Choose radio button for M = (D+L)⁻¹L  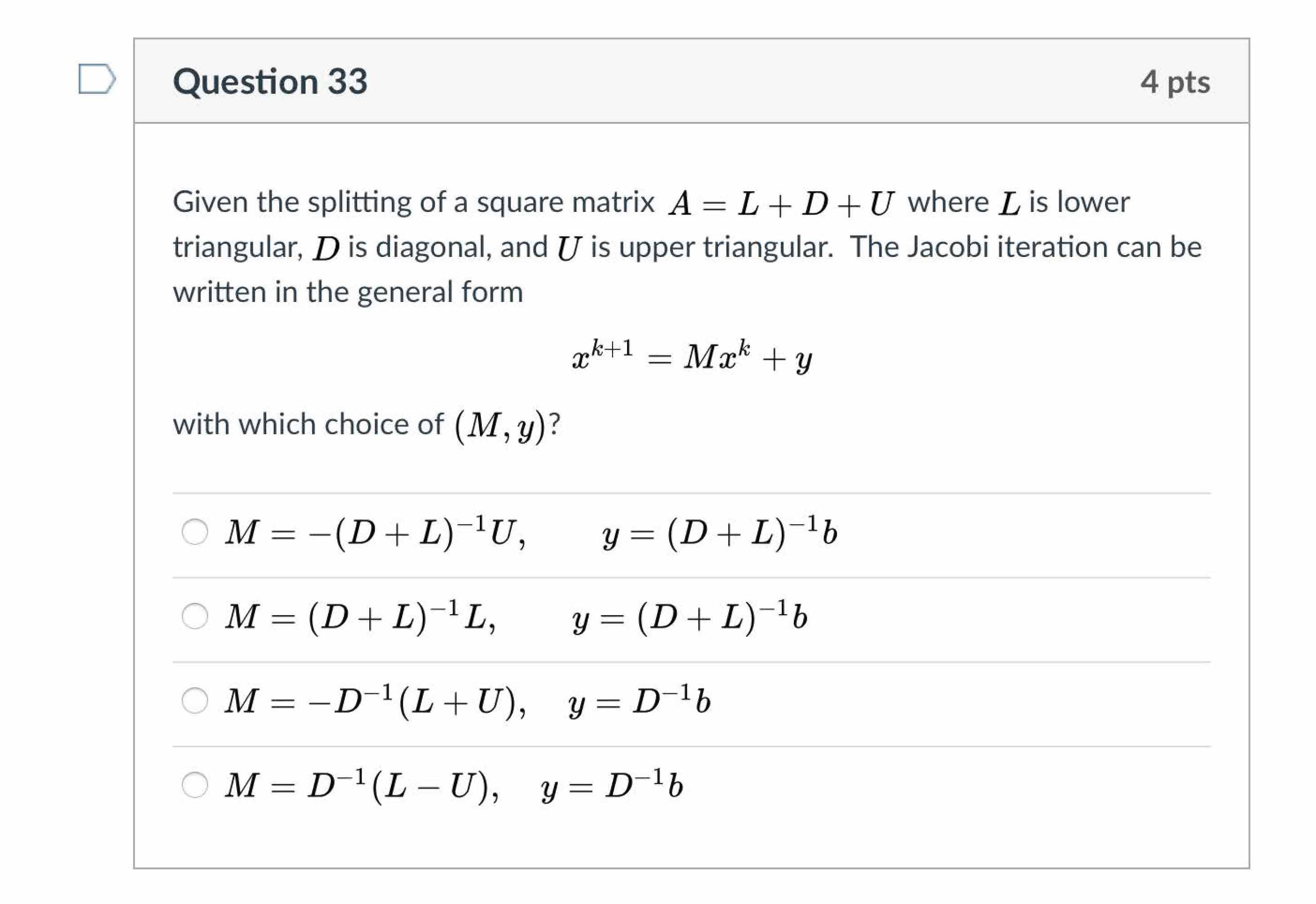pos(195,616)
